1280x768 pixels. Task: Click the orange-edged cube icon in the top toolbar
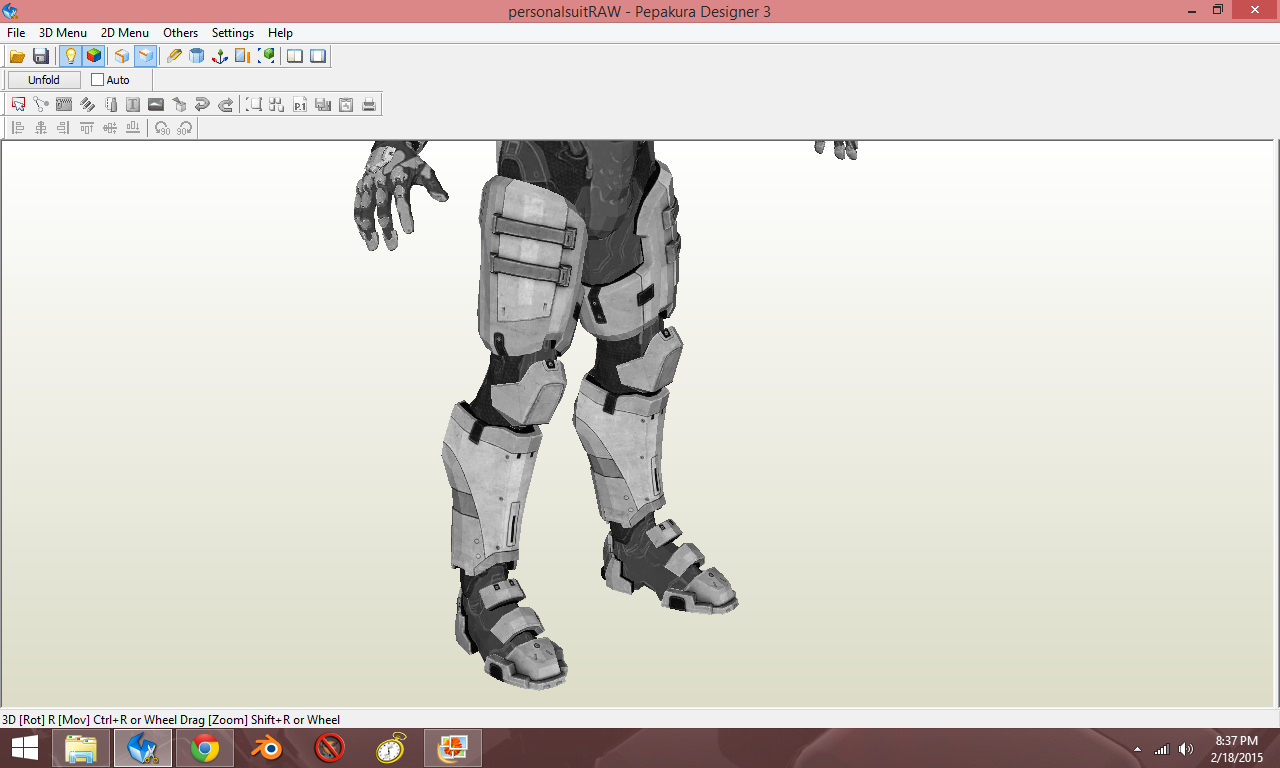[x=122, y=56]
